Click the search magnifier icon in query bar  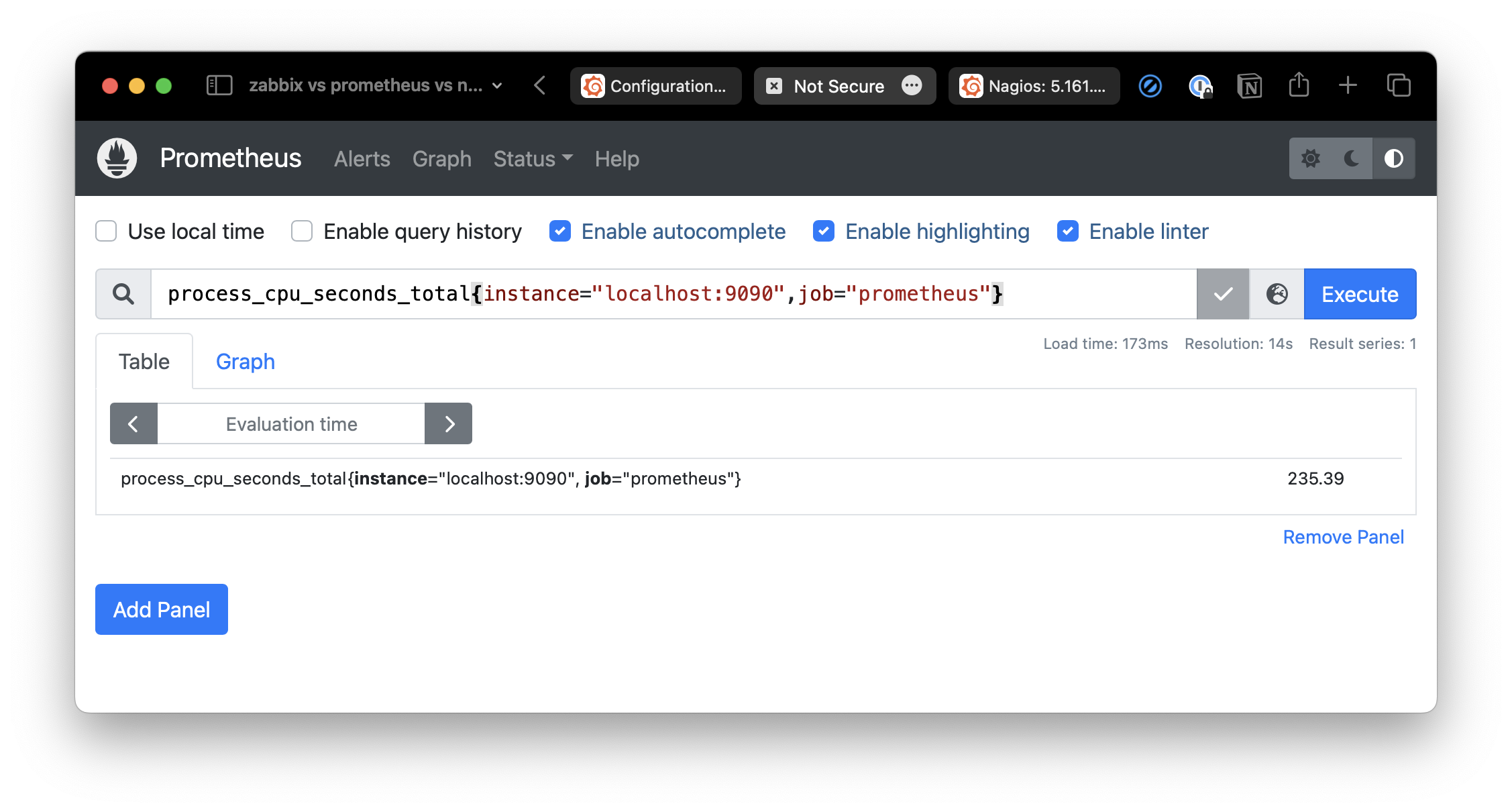(123, 294)
